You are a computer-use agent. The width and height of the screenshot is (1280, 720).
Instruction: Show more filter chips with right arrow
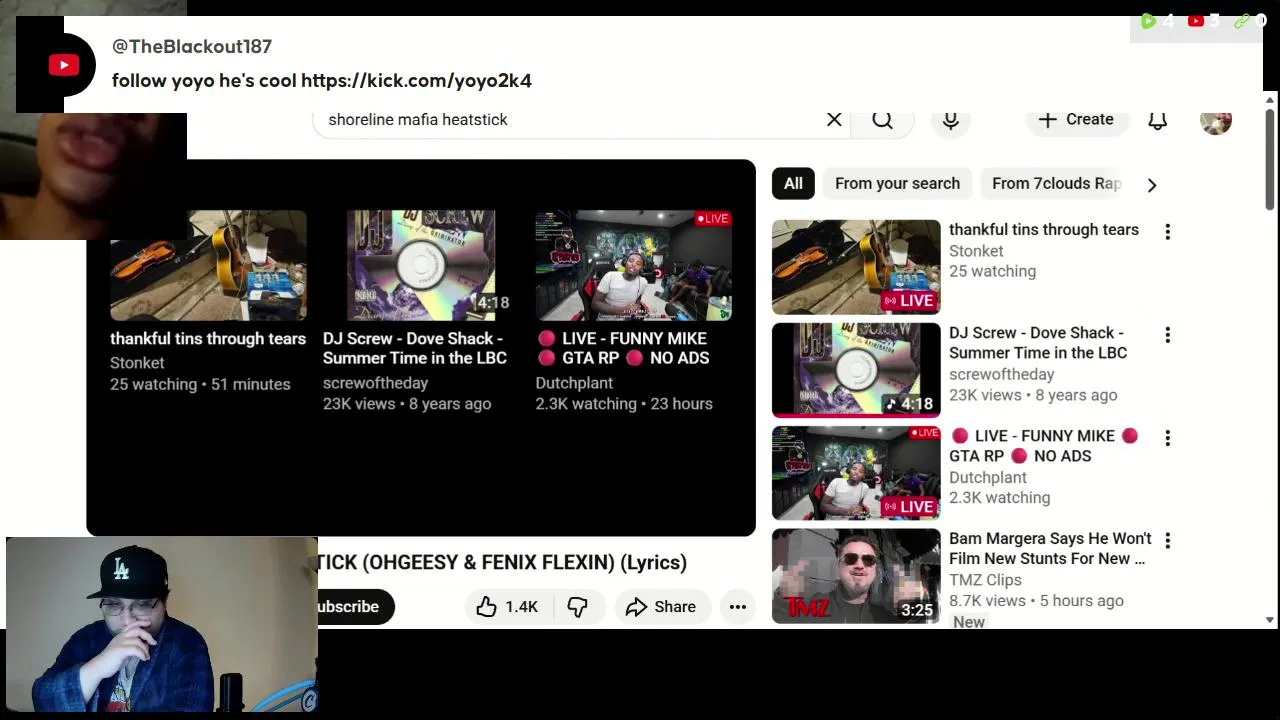click(1152, 184)
